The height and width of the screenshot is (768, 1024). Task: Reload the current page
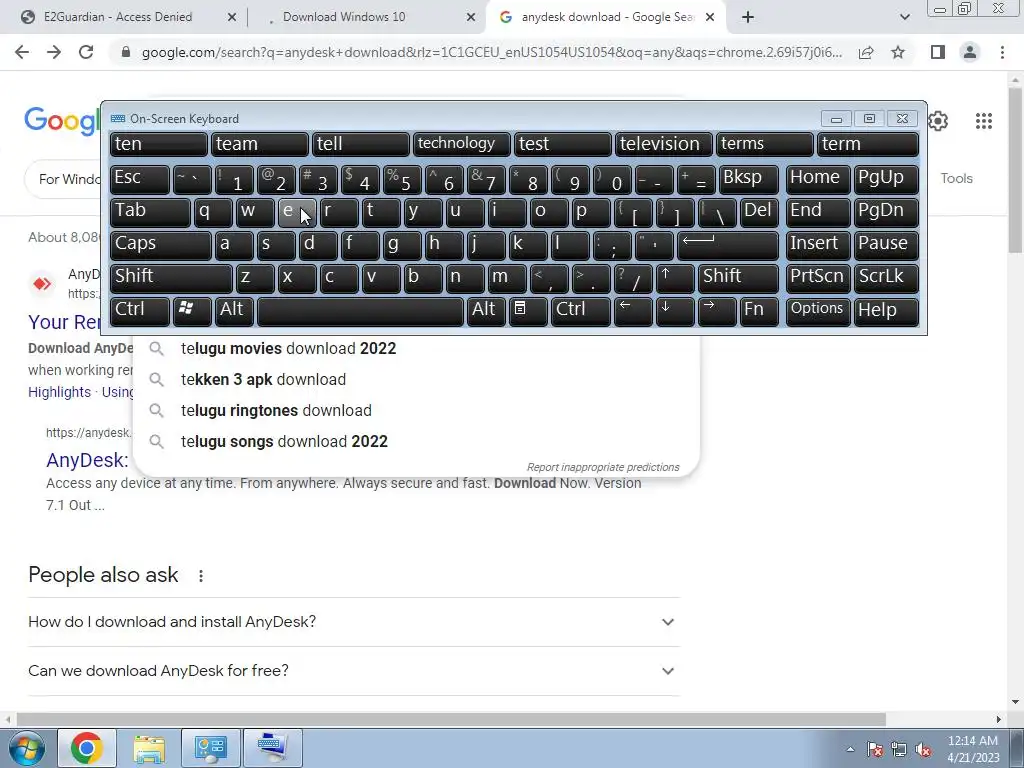(86, 52)
